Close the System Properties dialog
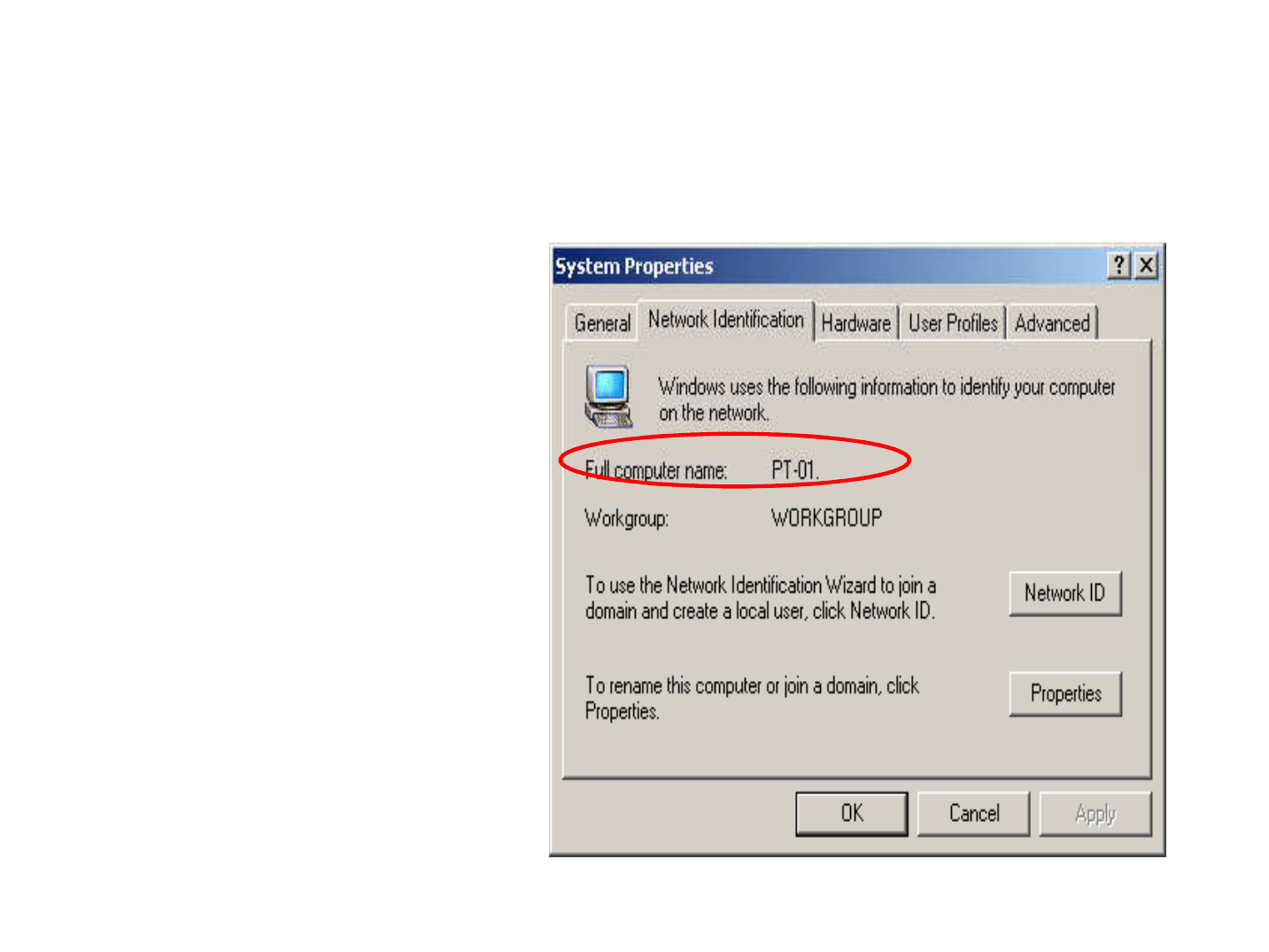 (1146, 266)
